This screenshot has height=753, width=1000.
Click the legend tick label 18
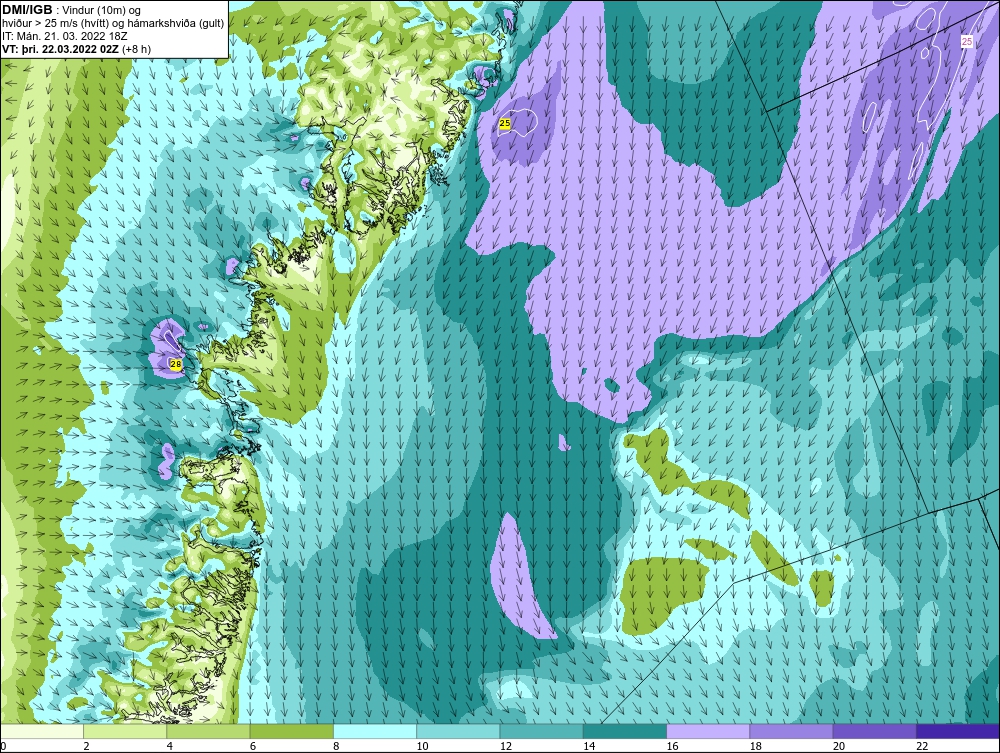point(755,746)
